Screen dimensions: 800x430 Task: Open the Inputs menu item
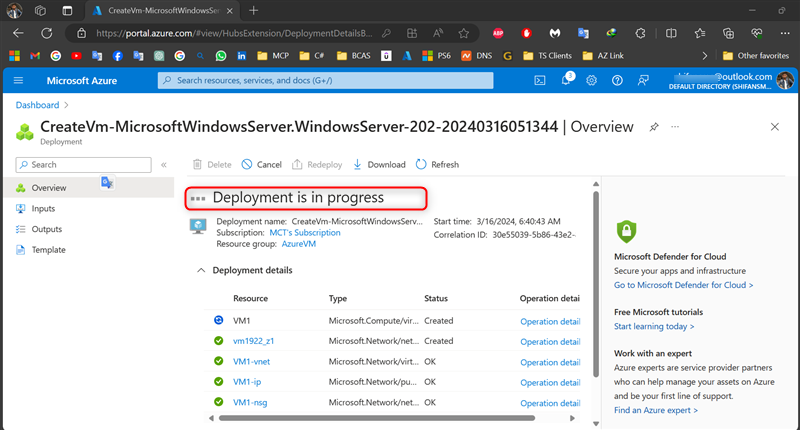(42, 208)
